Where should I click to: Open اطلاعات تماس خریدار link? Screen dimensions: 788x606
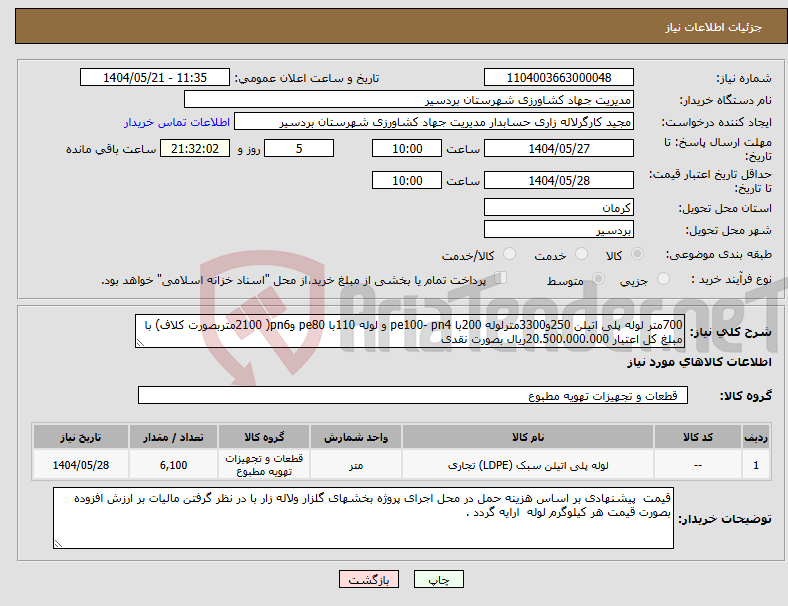click(x=177, y=122)
